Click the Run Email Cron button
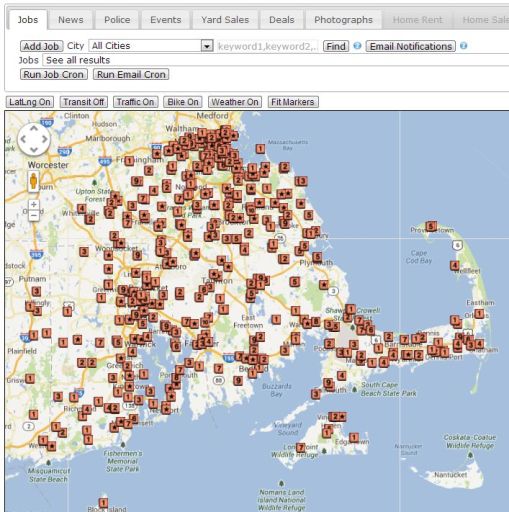This screenshot has height=512, width=509. click(131, 74)
